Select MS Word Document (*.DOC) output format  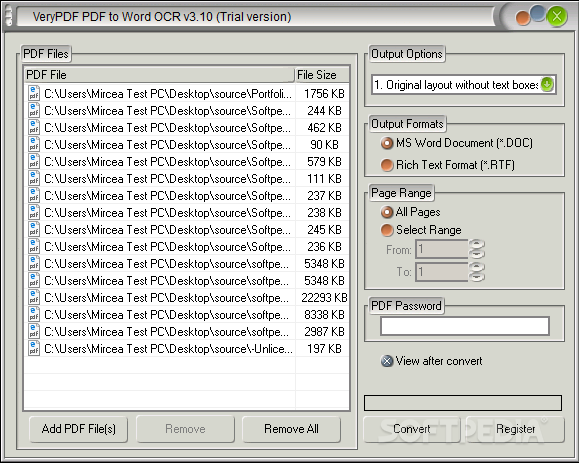pos(457,143)
